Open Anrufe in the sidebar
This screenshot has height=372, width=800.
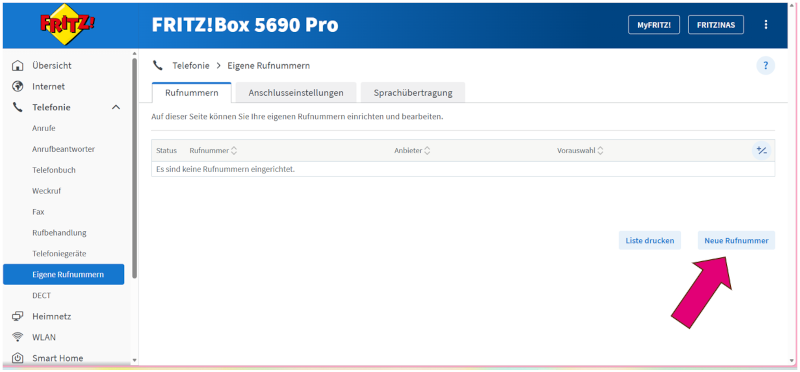44,129
